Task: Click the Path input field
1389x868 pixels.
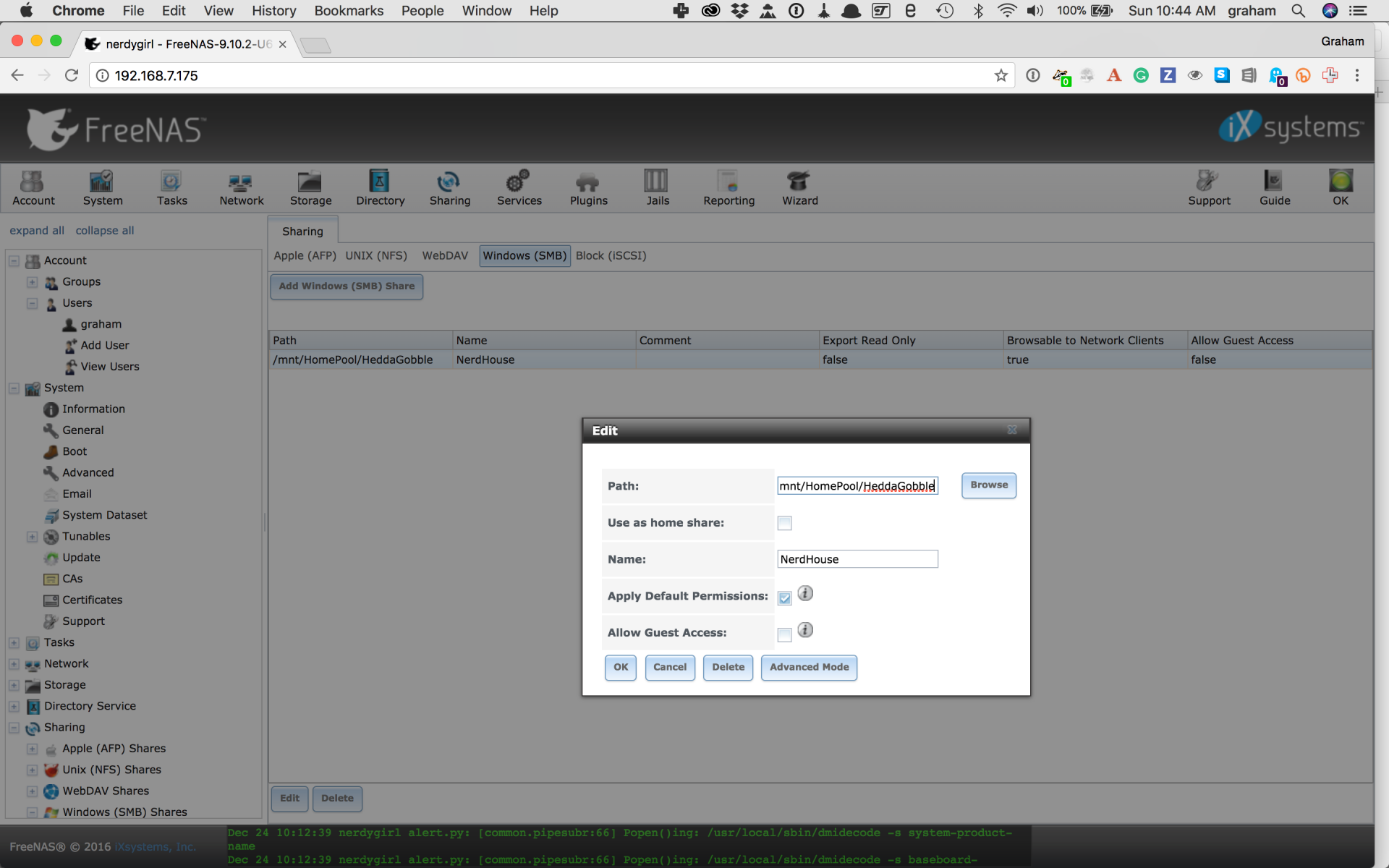Action: click(857, 486)
